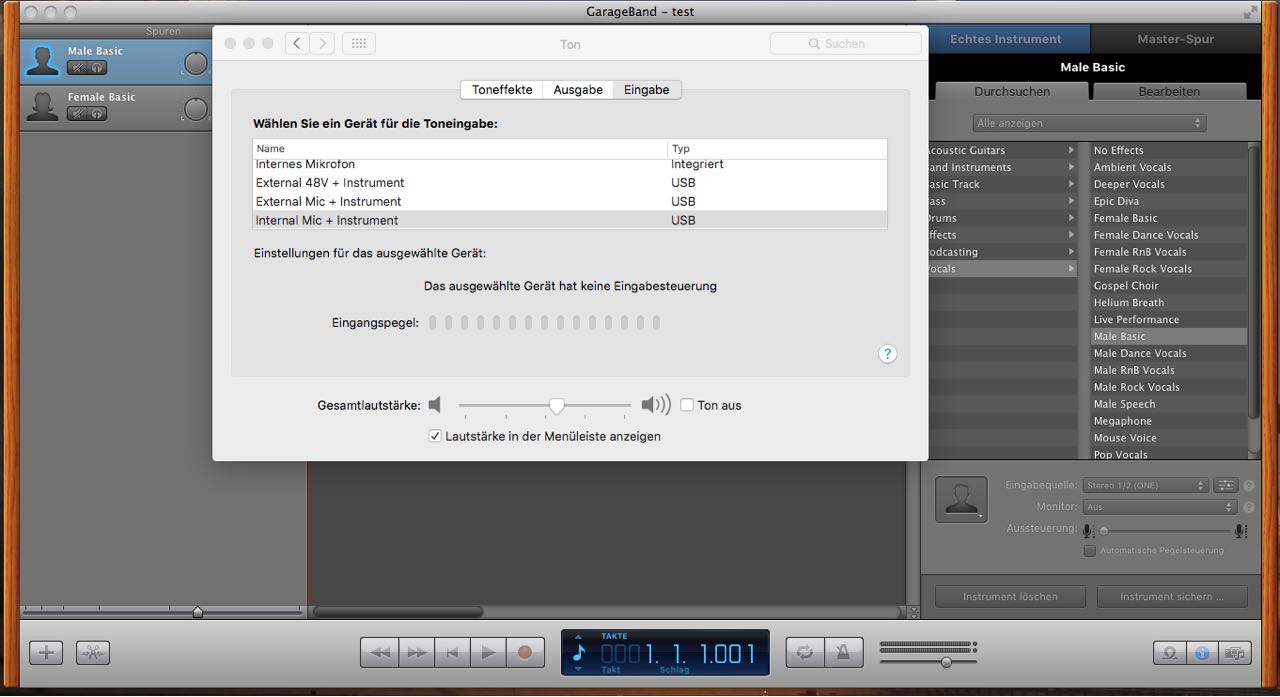Switch to the Toneffekte tab
Viewport: 1280px width, 697px height.
coord(502,89)
